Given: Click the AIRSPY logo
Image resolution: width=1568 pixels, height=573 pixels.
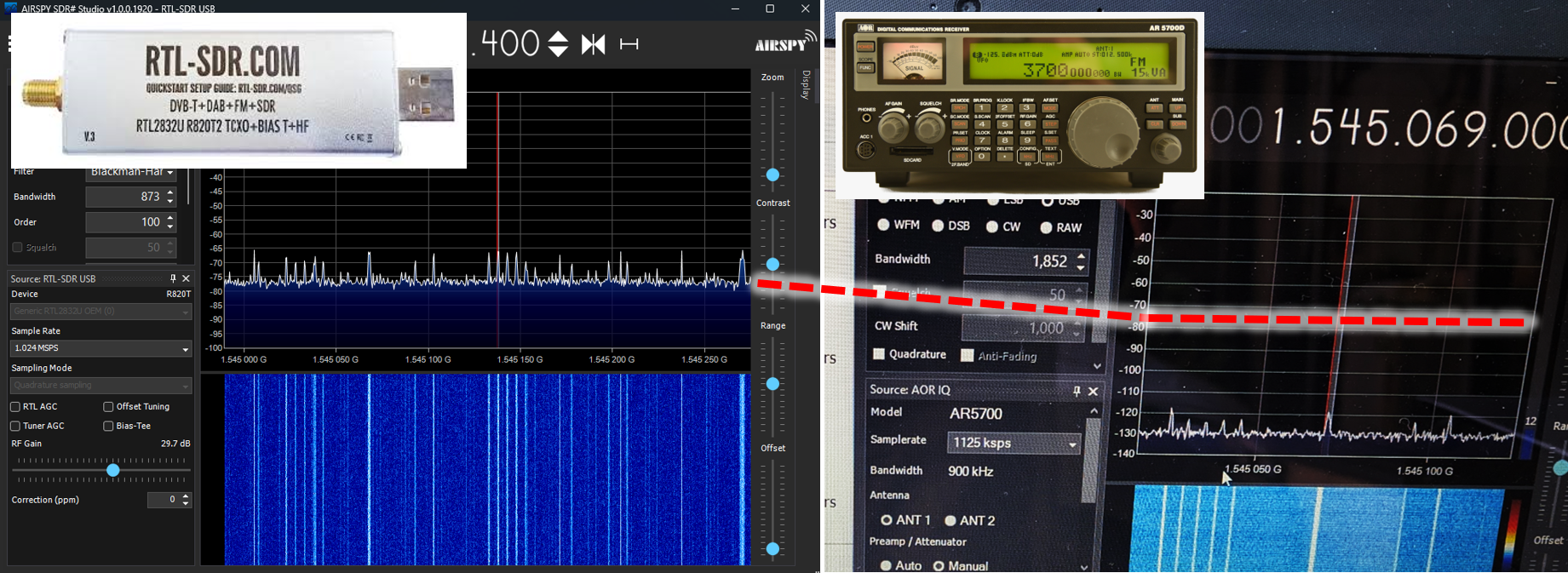Looking at the screenshot, I should 784,43.
